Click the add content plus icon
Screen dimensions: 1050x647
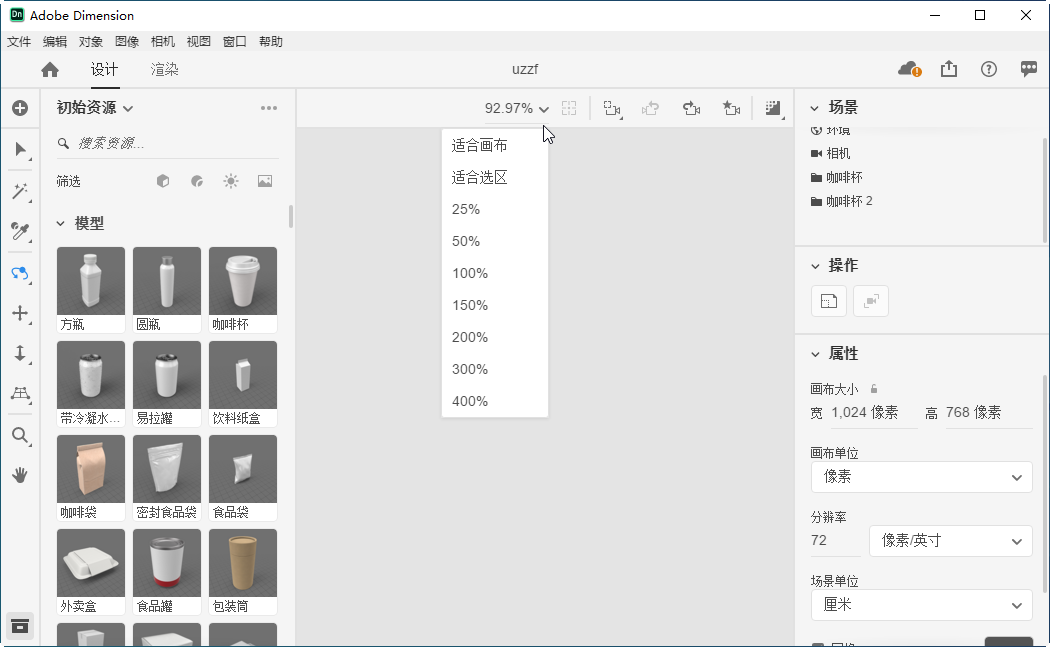coord(20,108)
